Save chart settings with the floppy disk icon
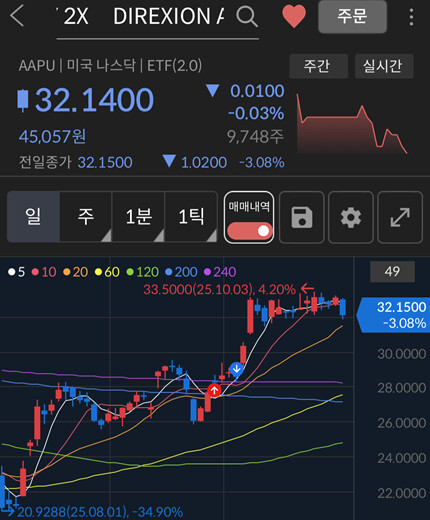Image resolution: width=430 pixels, height=520 pixels. click(x=302, y=217)
